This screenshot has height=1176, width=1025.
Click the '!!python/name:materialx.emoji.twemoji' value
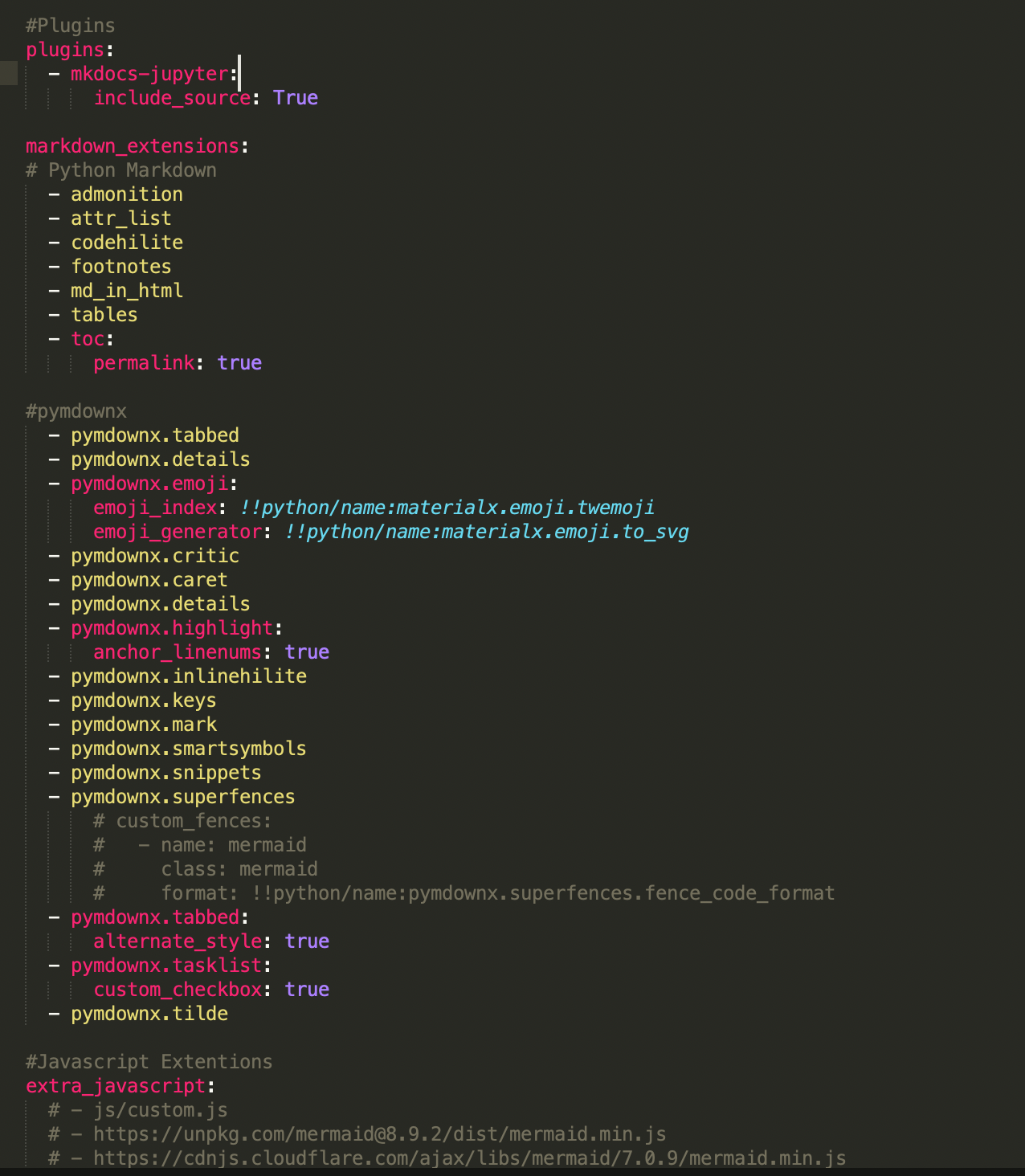click(447, 508)
